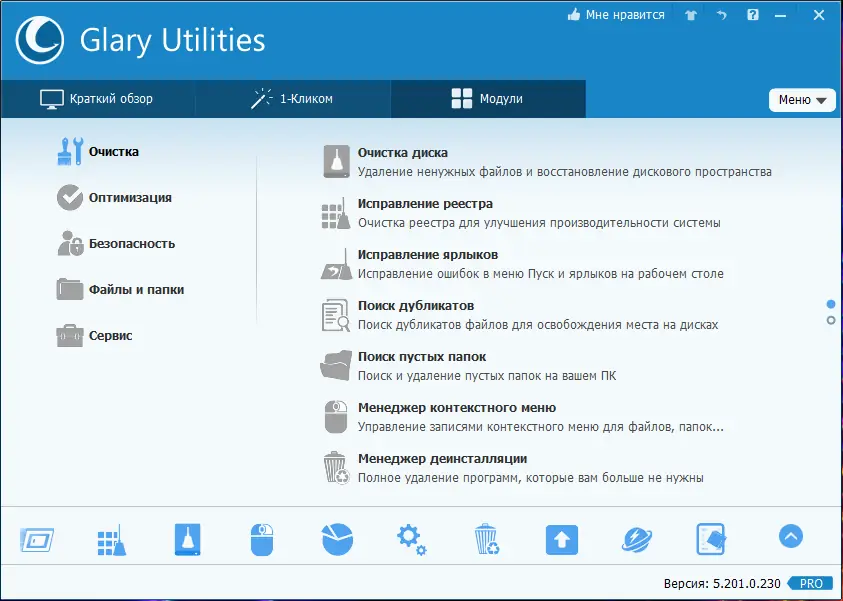The image size is (843, 601).
Task: Click the second pagination dot on the right
Action: [831, 318]
